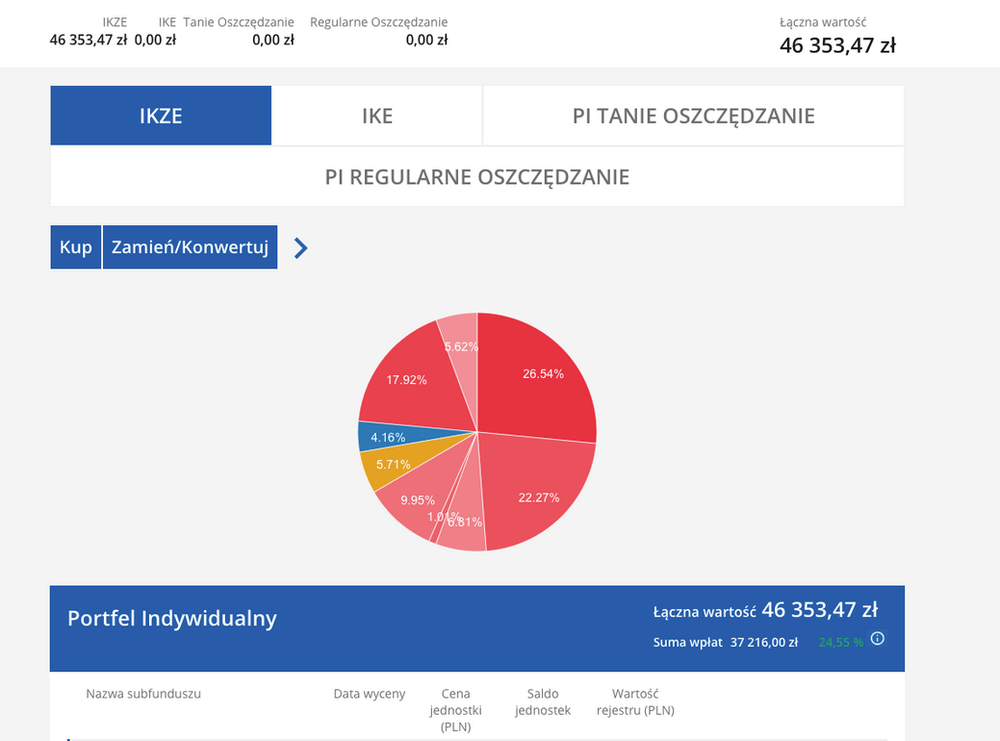Switch to the IKZE tab
Viewport: 1000px width, 741px height.
[161, 115]
